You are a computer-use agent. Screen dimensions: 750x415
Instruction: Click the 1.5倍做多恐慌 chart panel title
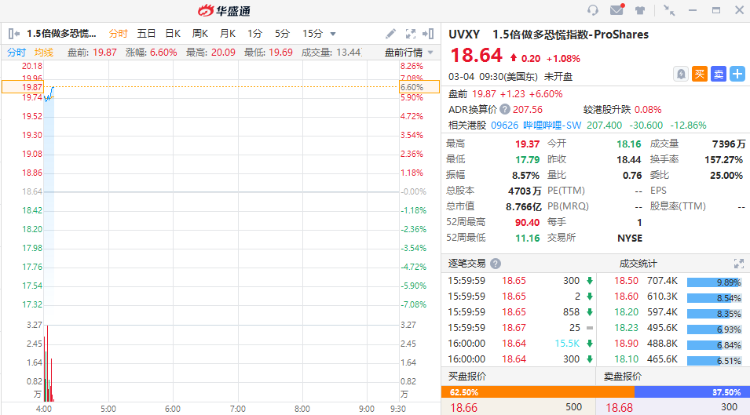click(61, 33)
